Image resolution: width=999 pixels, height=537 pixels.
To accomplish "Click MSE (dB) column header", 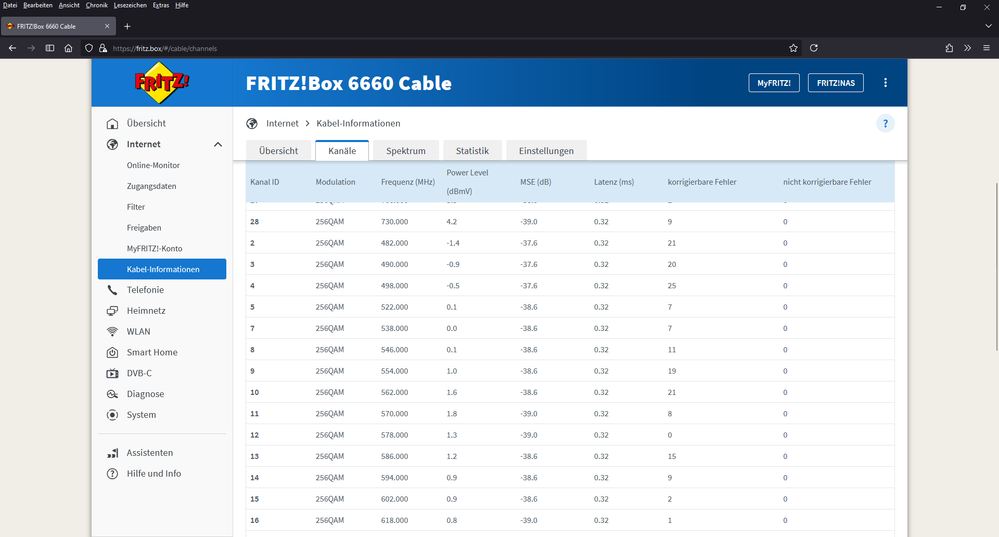I will (536, 182).
